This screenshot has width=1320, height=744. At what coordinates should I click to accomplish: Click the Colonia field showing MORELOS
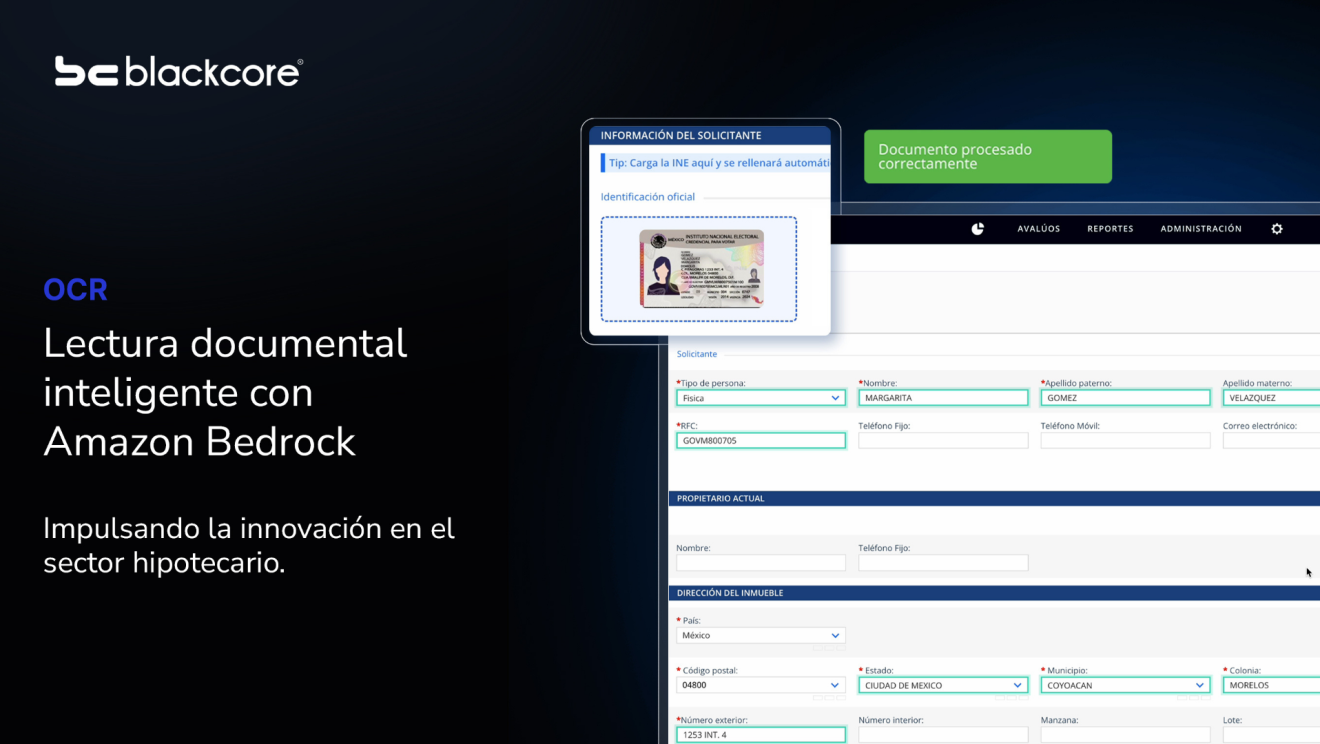1271,685
